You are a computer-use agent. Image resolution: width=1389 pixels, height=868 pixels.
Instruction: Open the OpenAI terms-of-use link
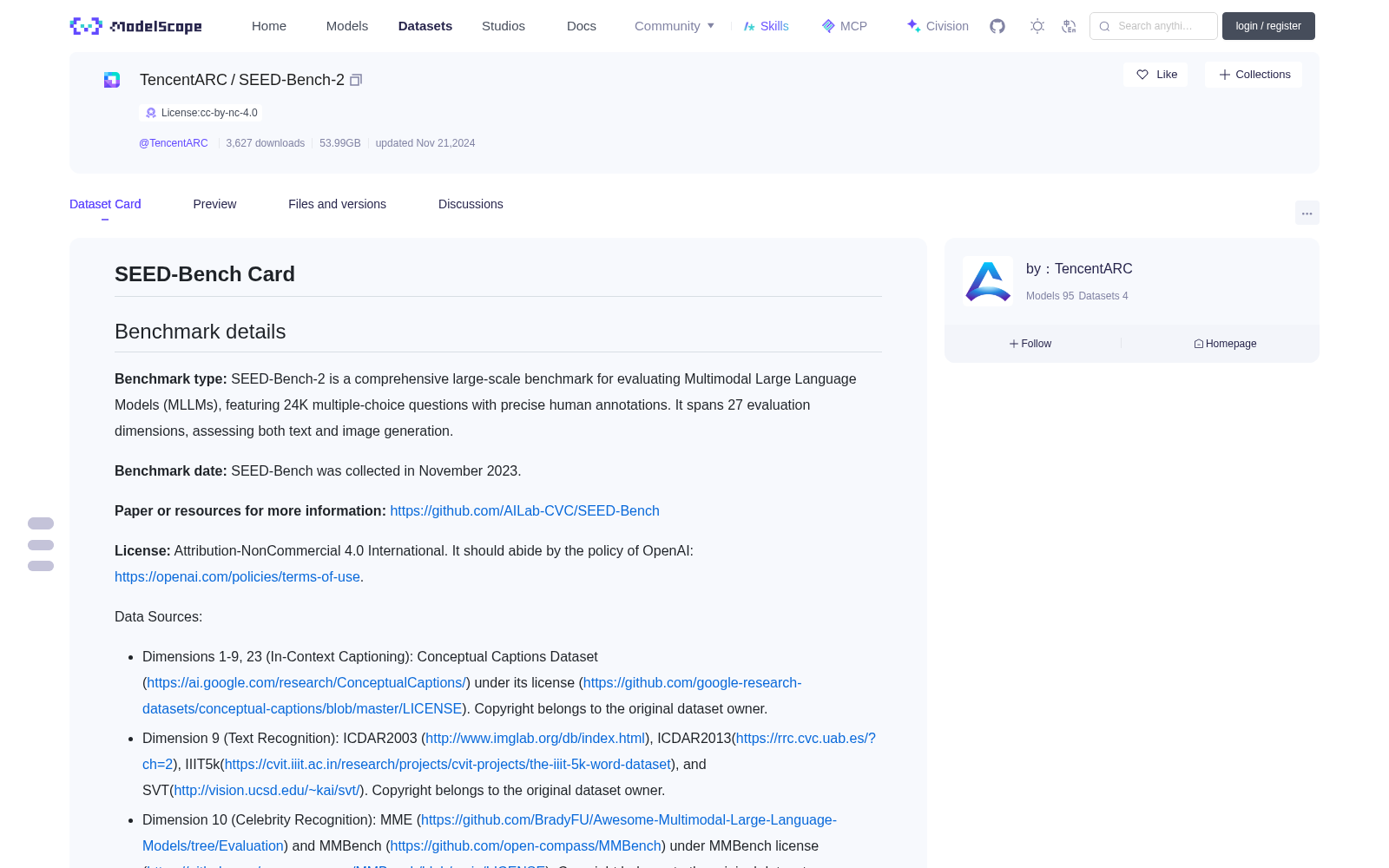click(x=237, y=576)
